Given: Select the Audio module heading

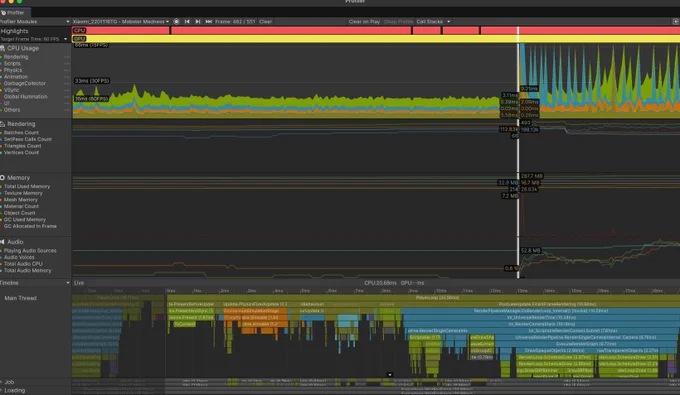Looking at the screenshot, I should pyautogui.click(x=15, y=242).
